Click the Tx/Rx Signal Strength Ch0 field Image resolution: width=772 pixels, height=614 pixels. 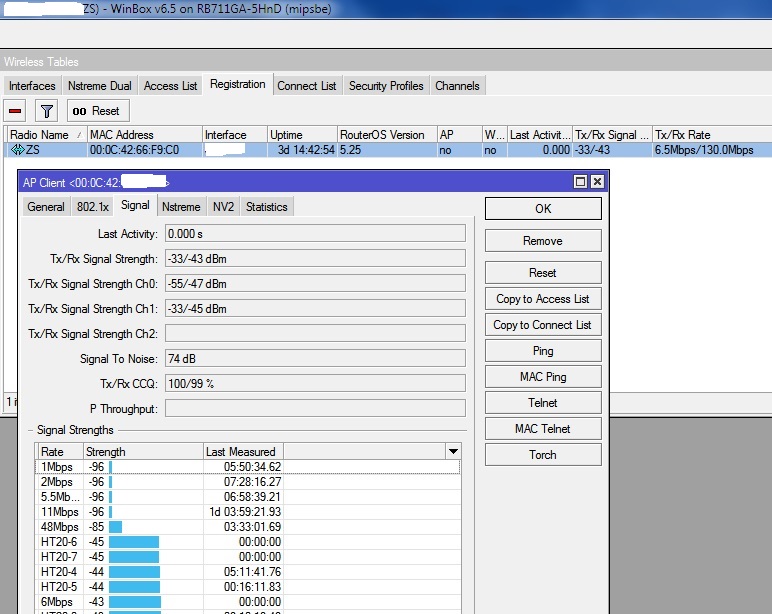click(315, 284)
